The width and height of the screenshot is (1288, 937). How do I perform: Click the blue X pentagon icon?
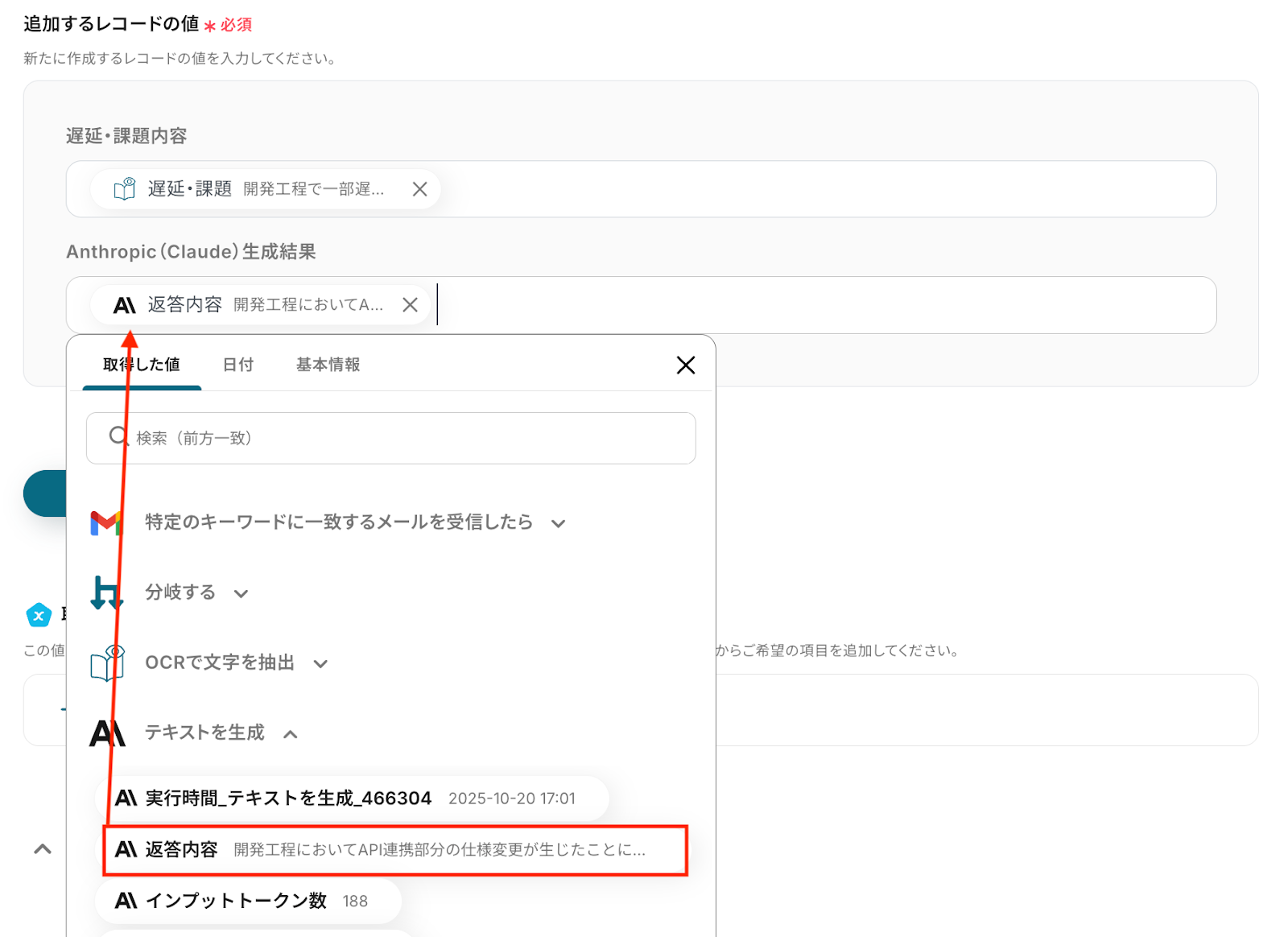(39, 616)
